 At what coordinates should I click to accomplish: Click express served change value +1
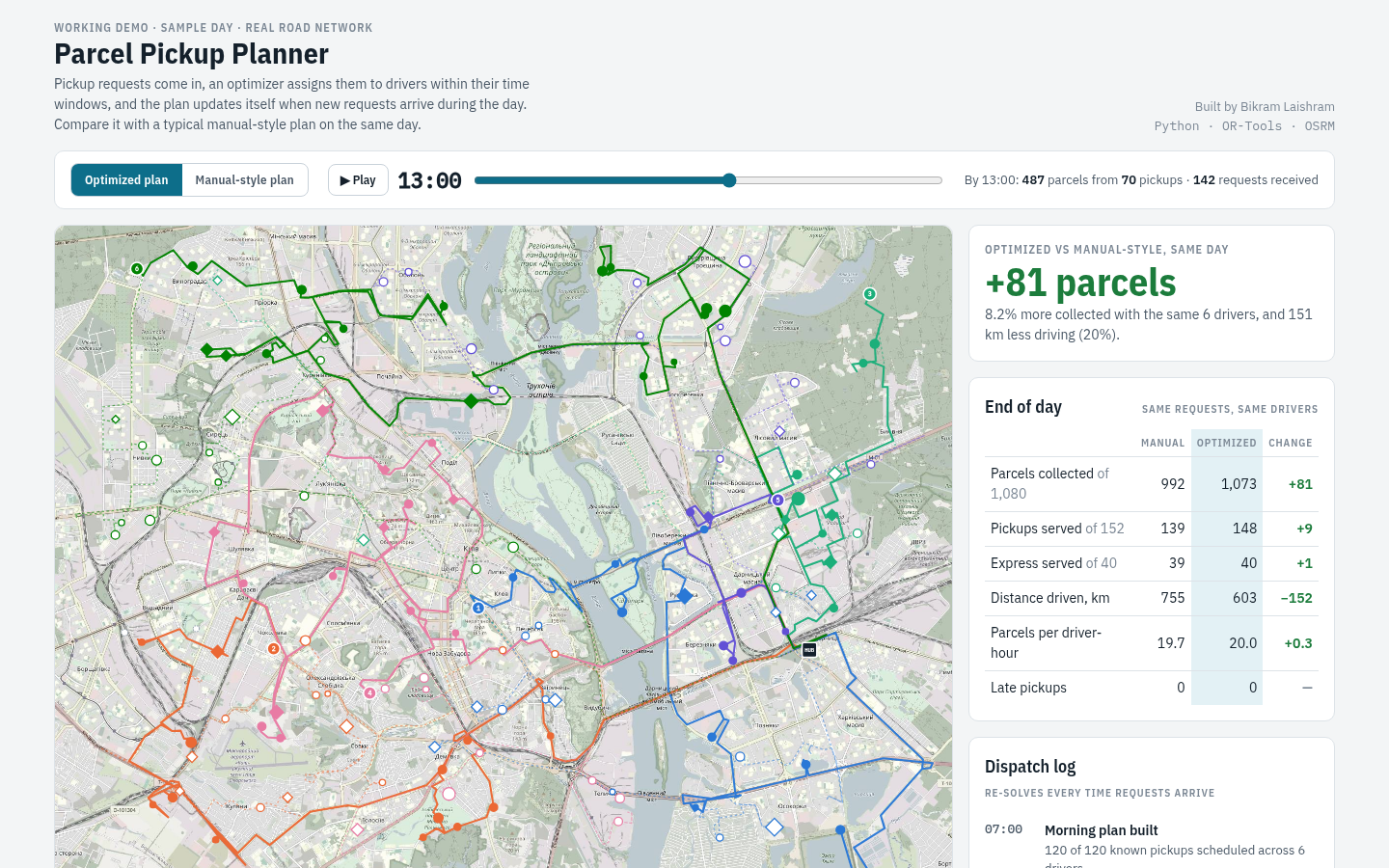click(x=1304, y=563)
